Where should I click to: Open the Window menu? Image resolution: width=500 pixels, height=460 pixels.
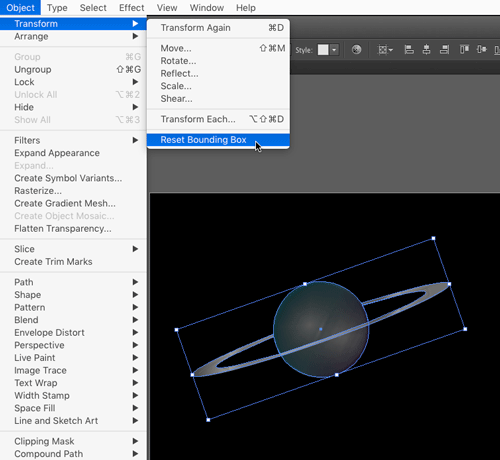coord(207,7)
